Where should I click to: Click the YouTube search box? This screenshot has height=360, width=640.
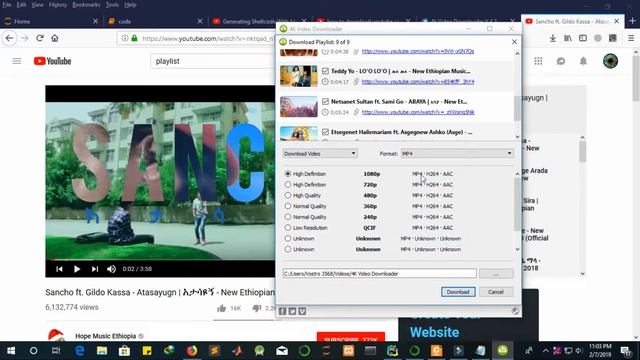point(212,61)
